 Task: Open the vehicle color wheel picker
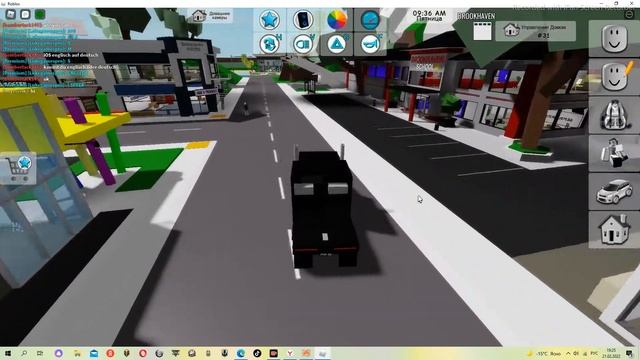(x=337, y=20)
